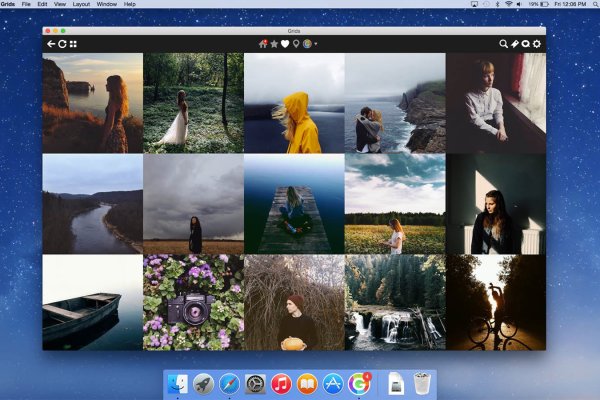Select the vintage camera in flowers photo
The image size is (600, 400).
(x=193, y=302)
